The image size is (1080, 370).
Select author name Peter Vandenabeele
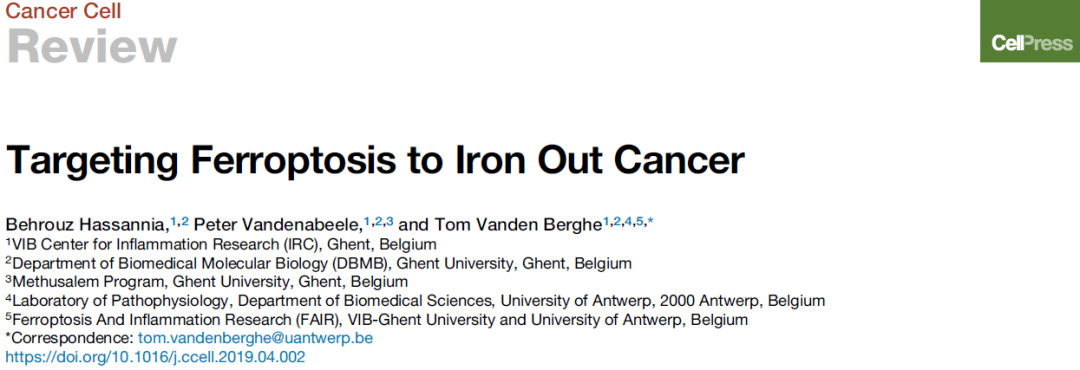click(x=278, y=224)
